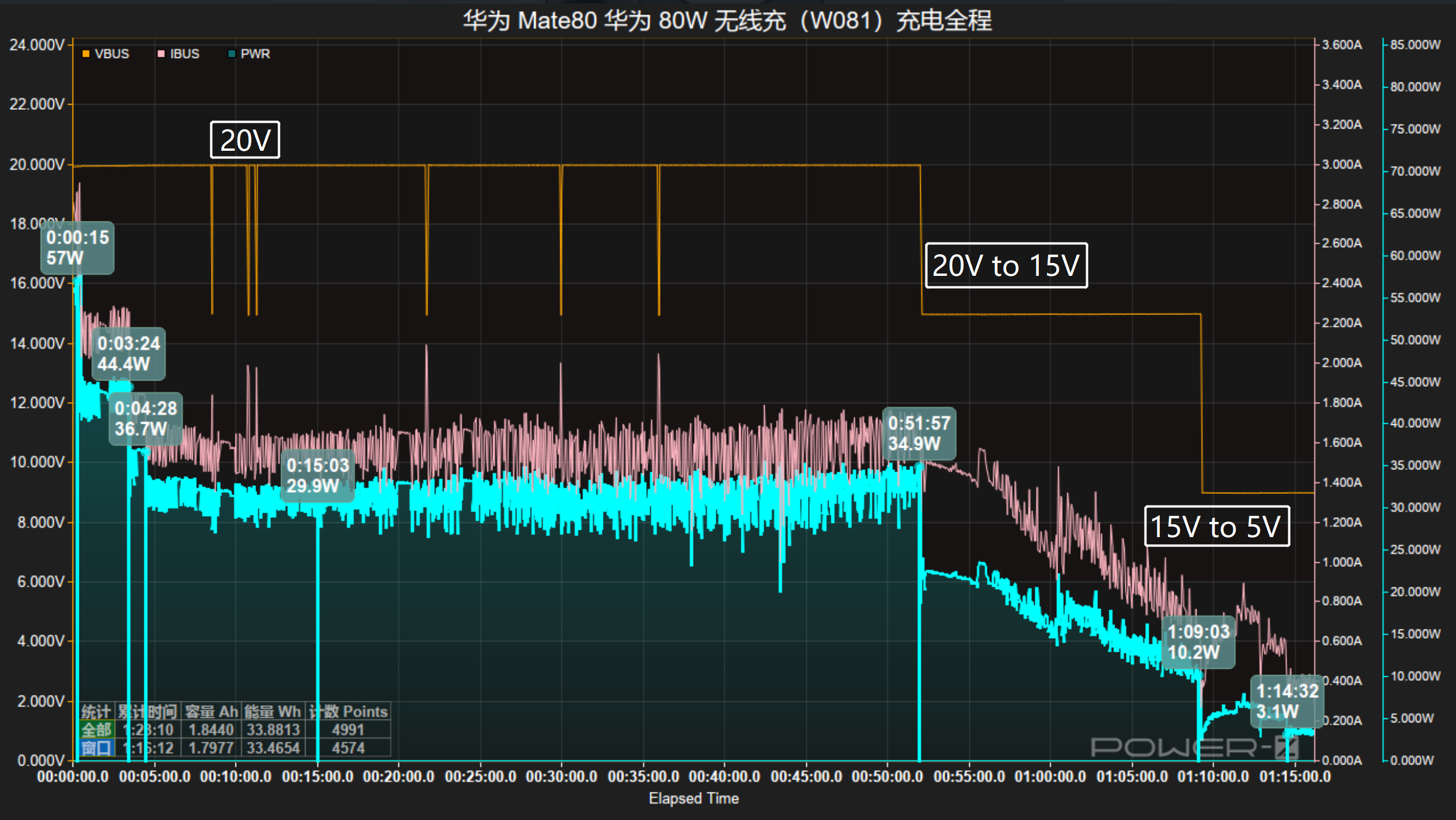The image size is (1456, 820).
Task: Select the 0:15:03 29.9W data marker
Action: pyautogui.click(x=317, y=475)
